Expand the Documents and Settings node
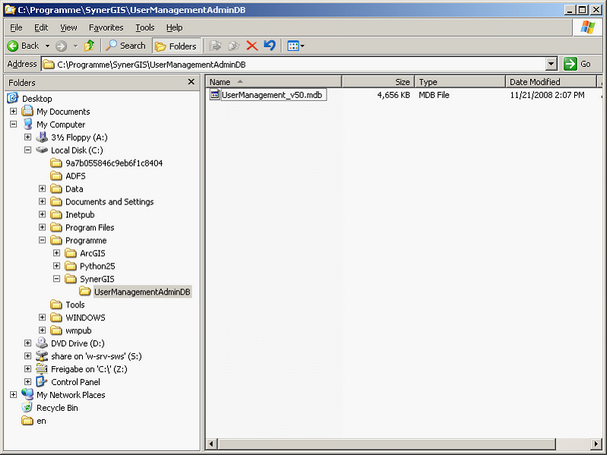Viewport: 607px width, 455px height. (x=42, y=201)
